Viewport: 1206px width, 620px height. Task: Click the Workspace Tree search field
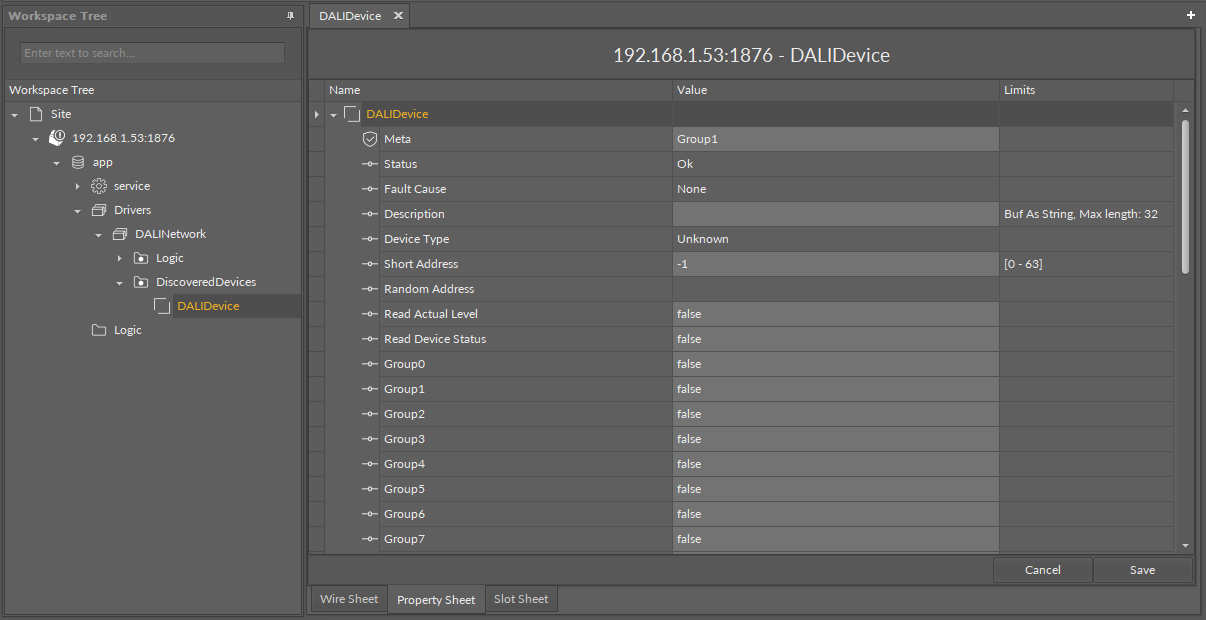pyautogui.click(x=152, y=53)
